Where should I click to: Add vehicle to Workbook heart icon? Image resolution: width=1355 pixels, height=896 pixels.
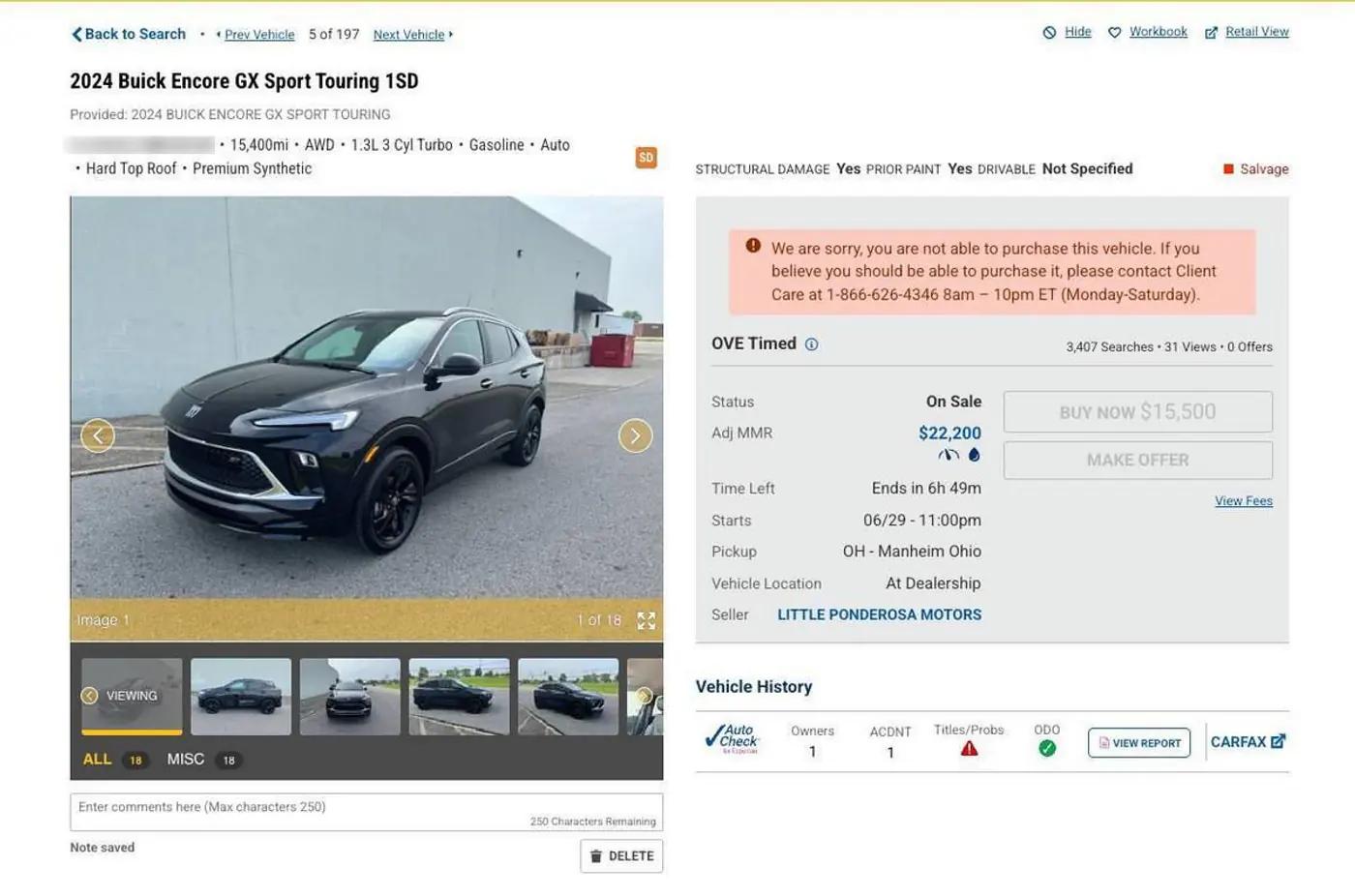point(1114,33)
